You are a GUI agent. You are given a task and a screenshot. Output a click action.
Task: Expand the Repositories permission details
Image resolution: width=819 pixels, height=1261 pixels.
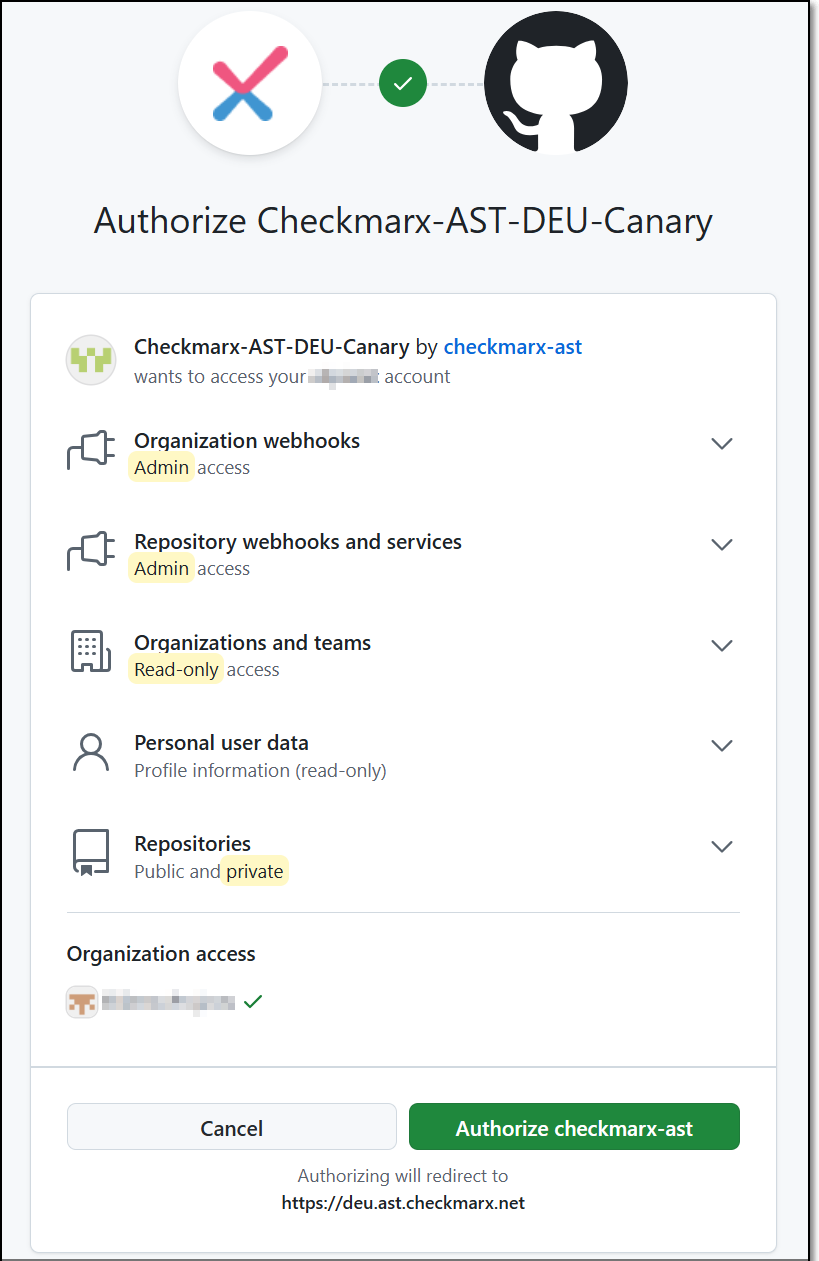tap(722, 846)
